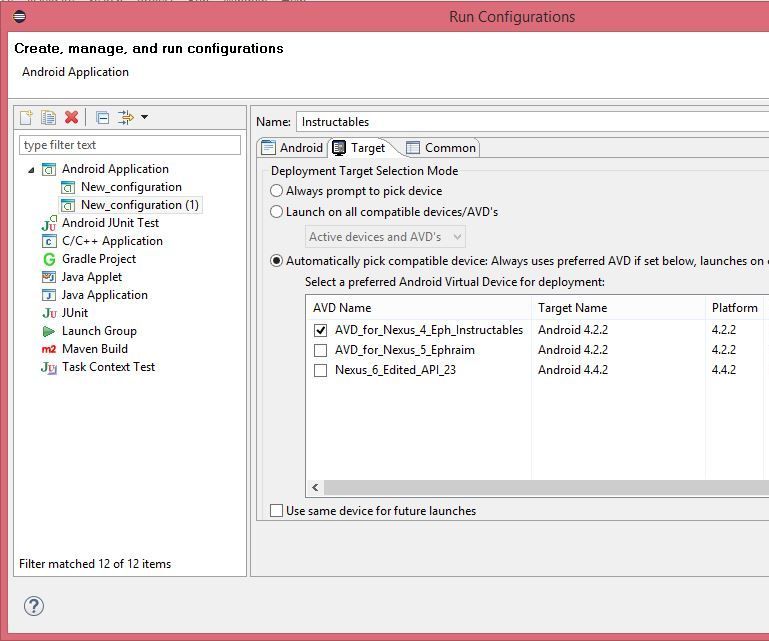Check the AVD_for_Nexus_5_Ephraim checkbox
769x641 pixels.
[x=320, y=350]
